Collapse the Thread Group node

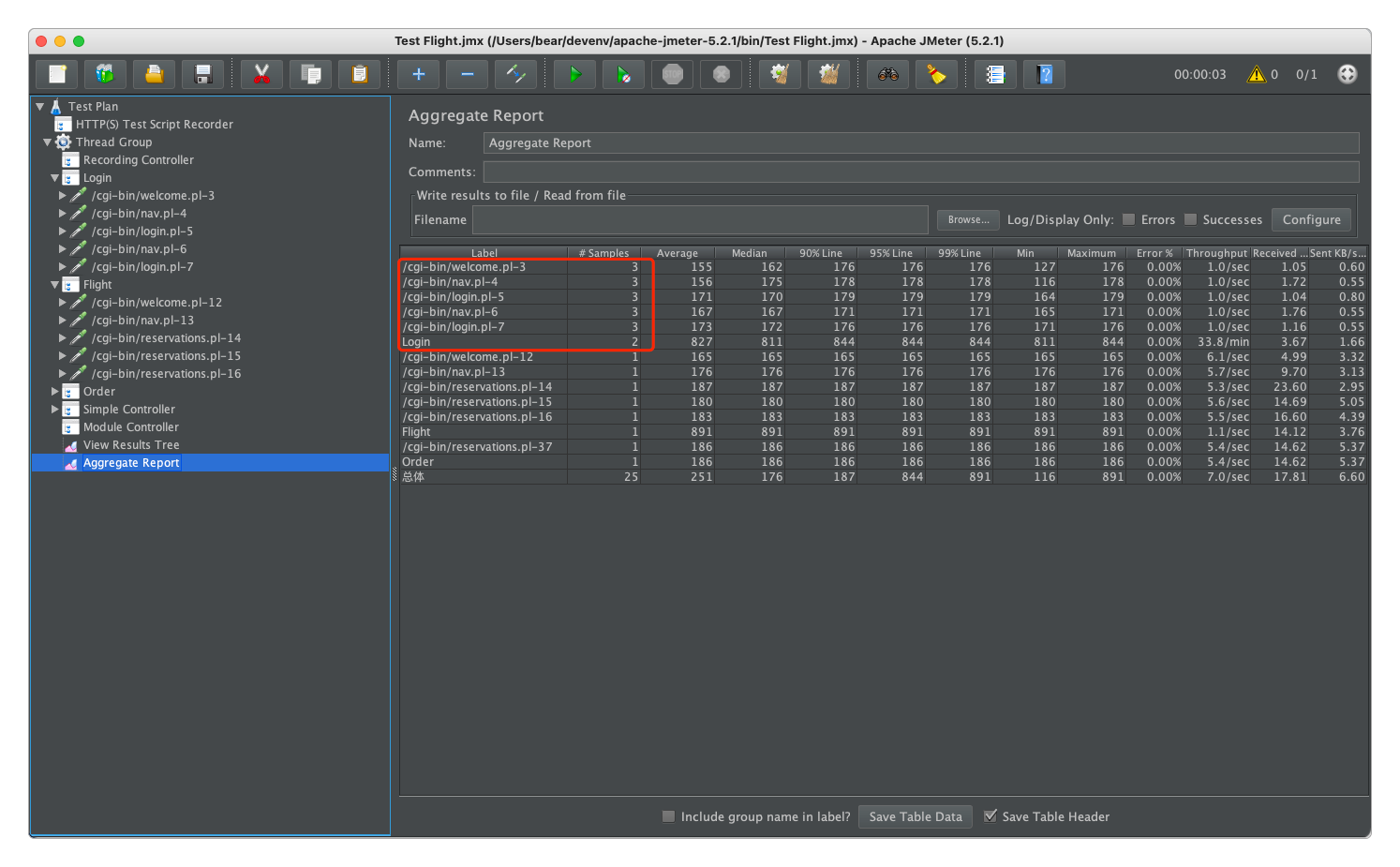[x=48, y=142]
